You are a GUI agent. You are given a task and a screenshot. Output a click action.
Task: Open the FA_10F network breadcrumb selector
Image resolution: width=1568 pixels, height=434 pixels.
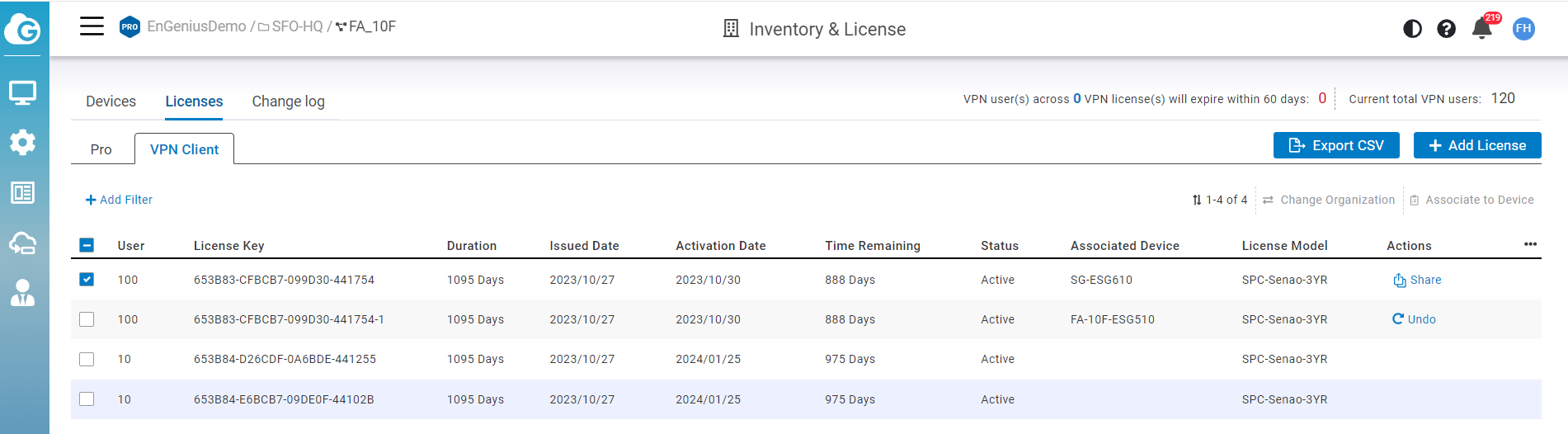point(365,26)
